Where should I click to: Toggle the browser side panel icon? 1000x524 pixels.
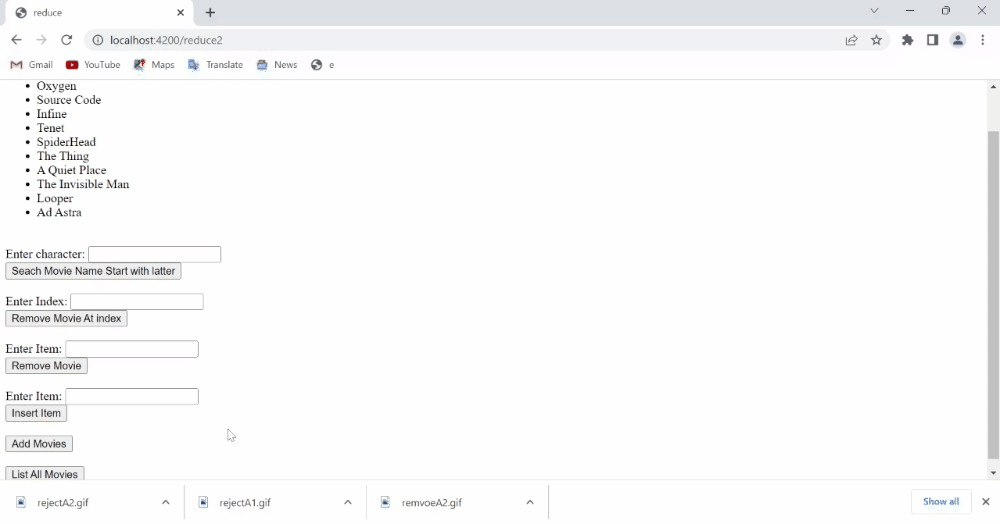932,40
